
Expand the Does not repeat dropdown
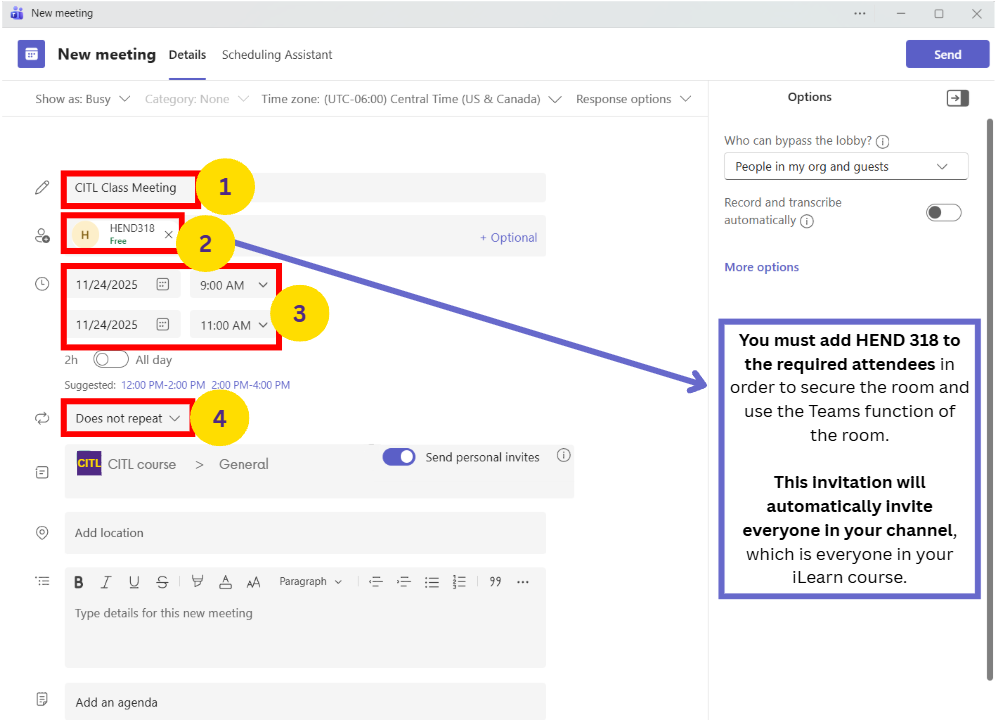pyautogui.click(x=128, y=418)
